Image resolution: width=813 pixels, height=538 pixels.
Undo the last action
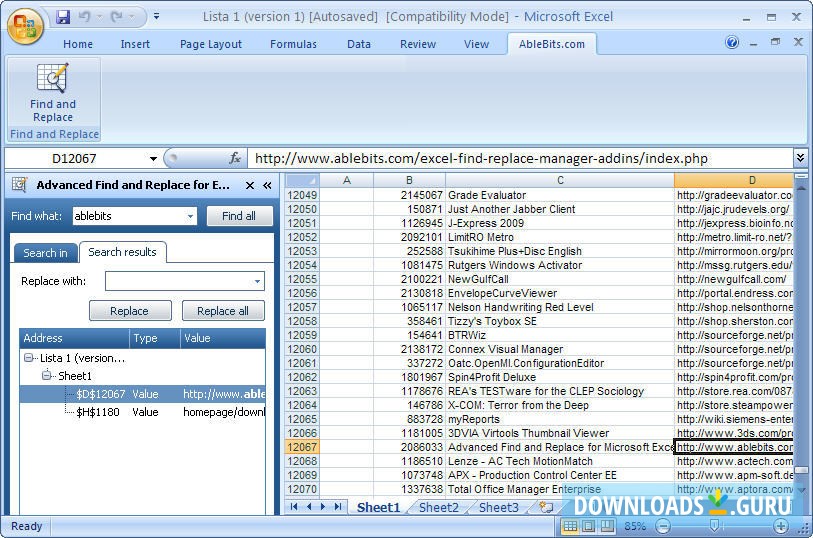[85, 17]
